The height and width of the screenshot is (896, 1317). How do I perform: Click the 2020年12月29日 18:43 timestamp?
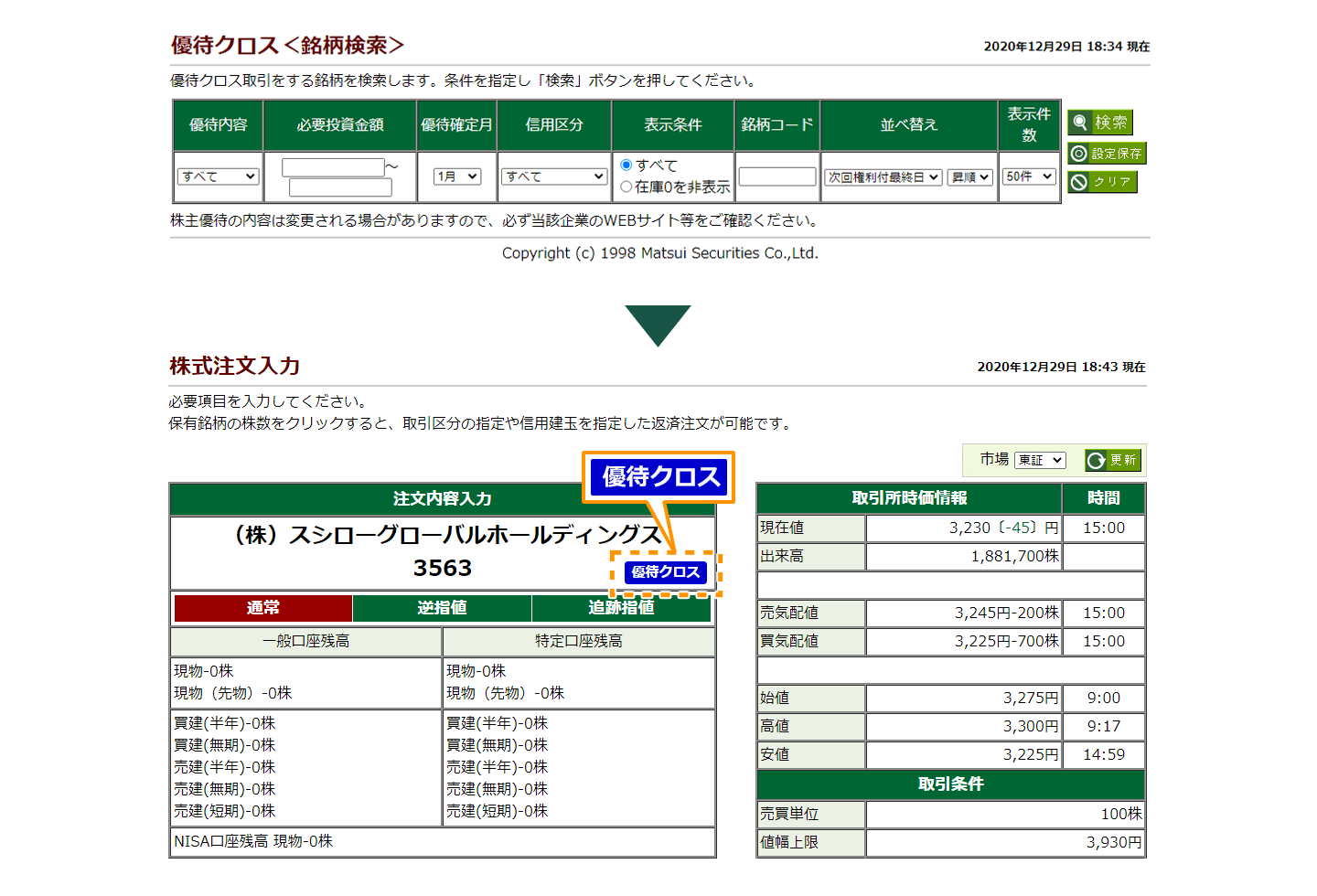1061,367
